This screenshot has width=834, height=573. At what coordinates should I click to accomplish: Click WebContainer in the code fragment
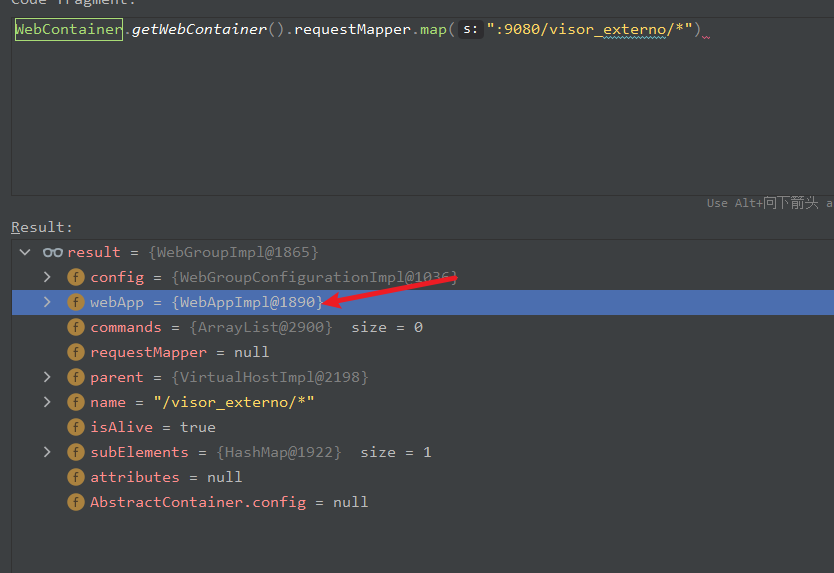[69, 29]
